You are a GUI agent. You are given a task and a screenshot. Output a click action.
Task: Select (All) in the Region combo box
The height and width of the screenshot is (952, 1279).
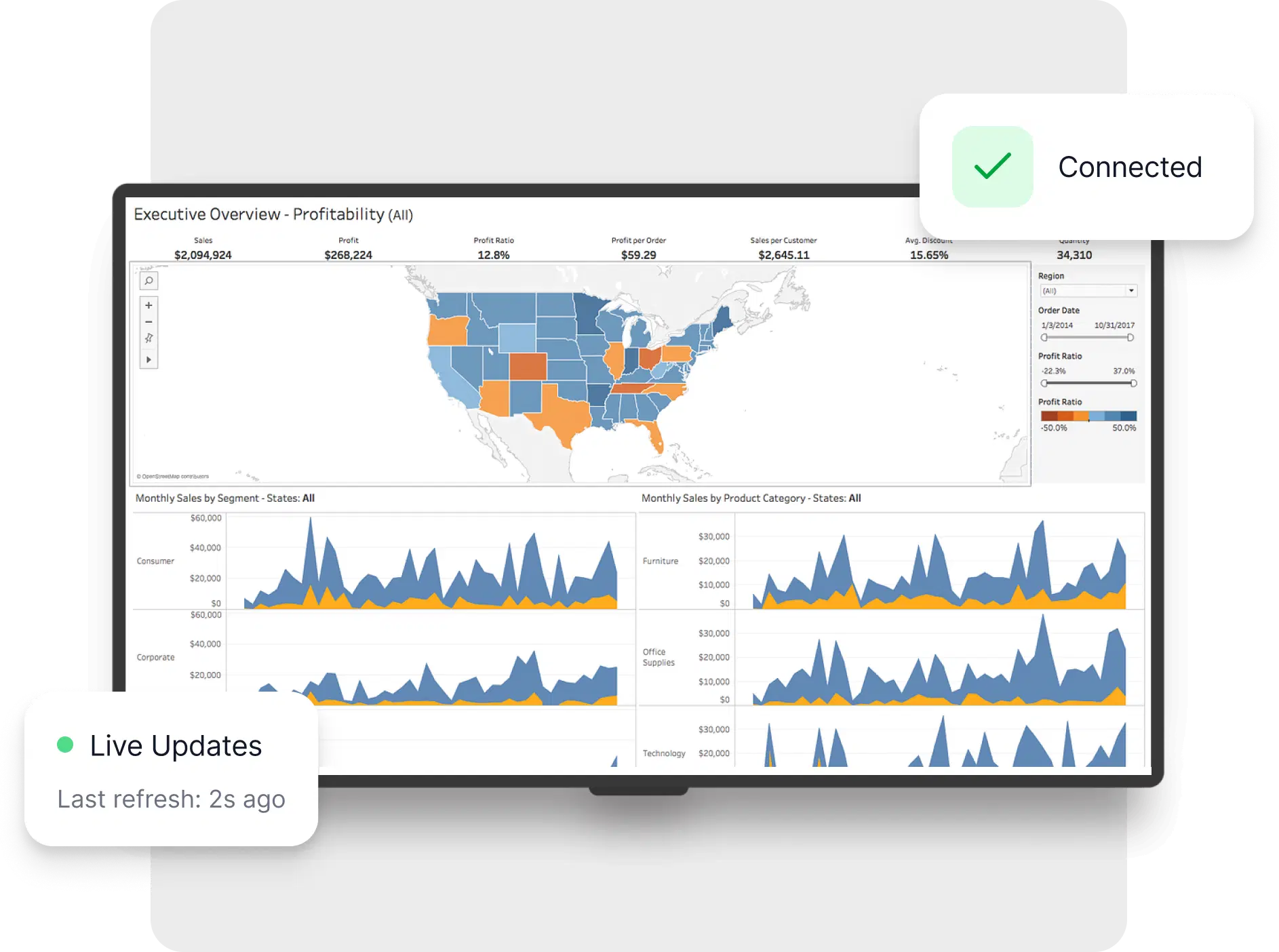(x=1078, y=290)
